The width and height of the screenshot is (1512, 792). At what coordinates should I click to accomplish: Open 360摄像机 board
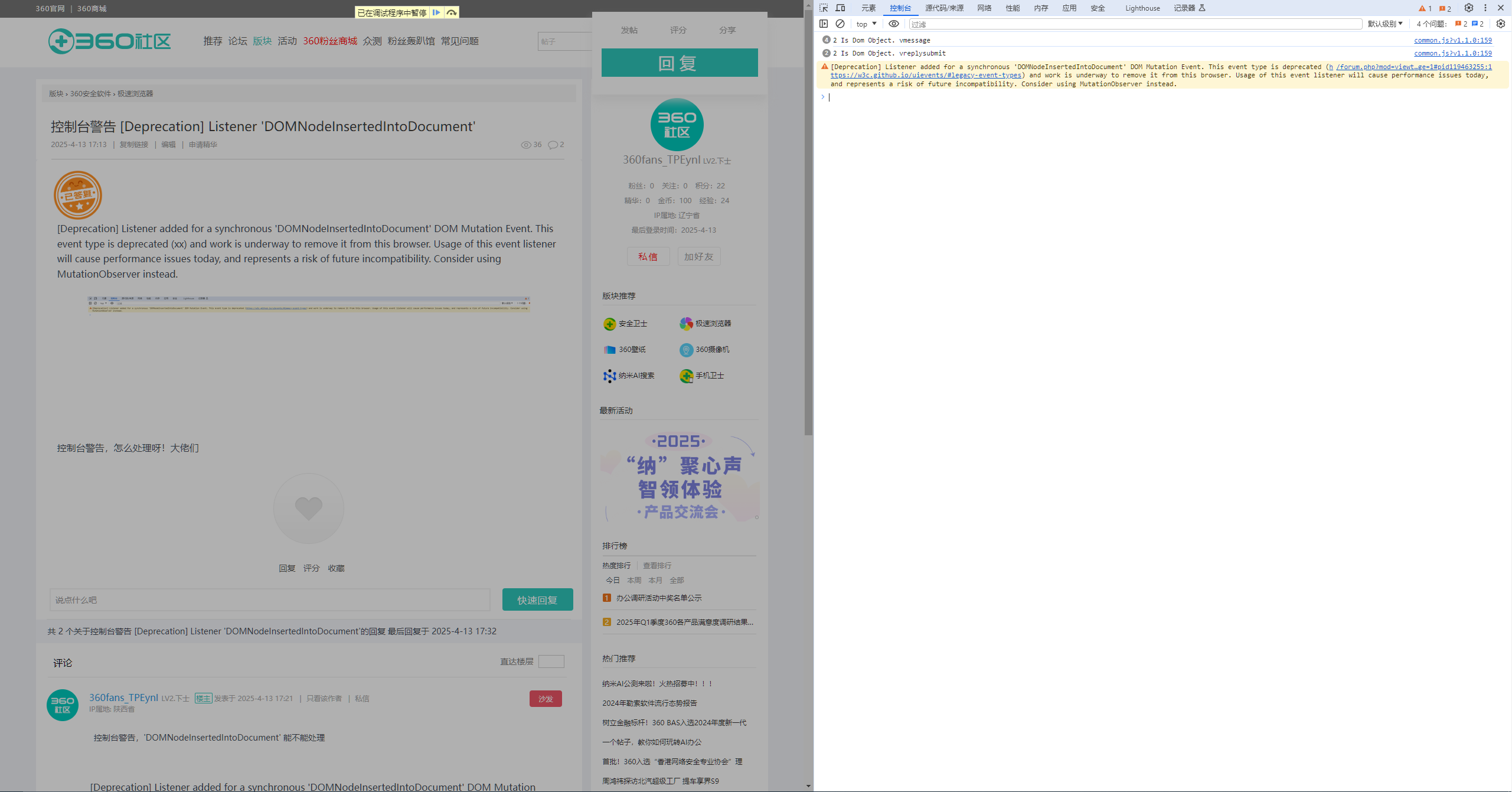[x=705, y=350]
